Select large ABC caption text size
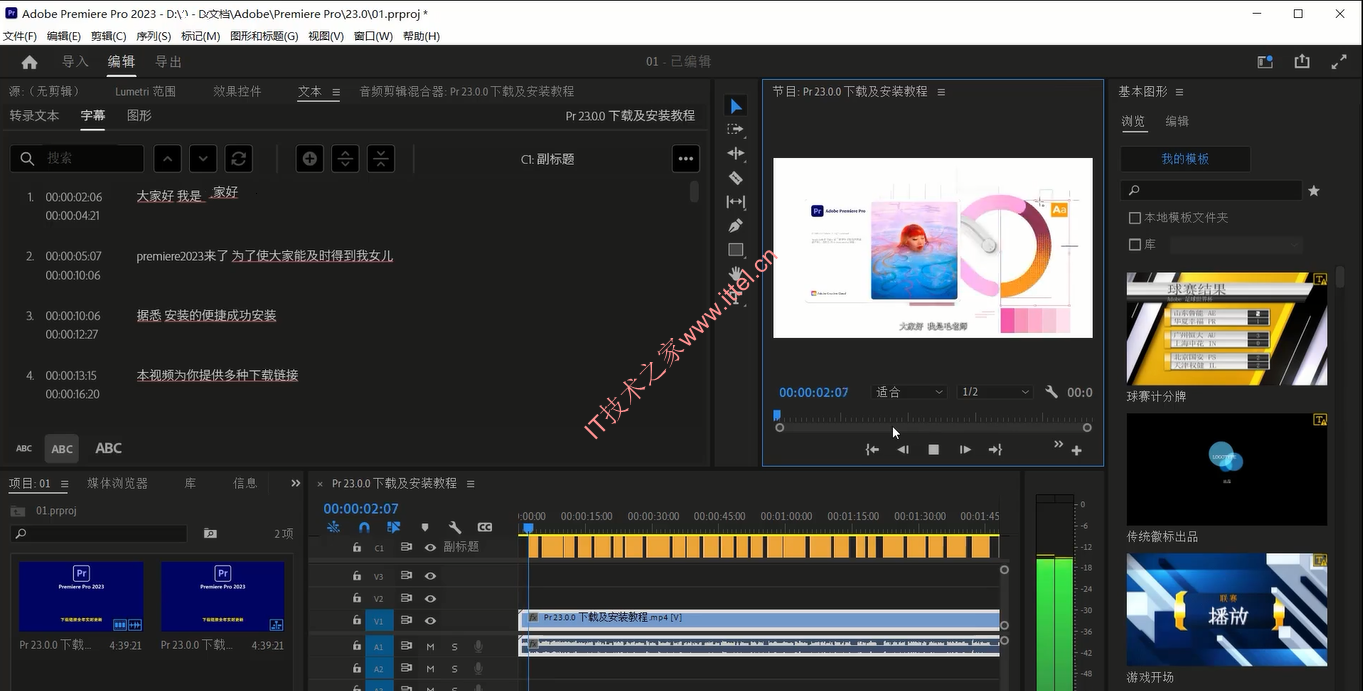 tap(108, 448)
